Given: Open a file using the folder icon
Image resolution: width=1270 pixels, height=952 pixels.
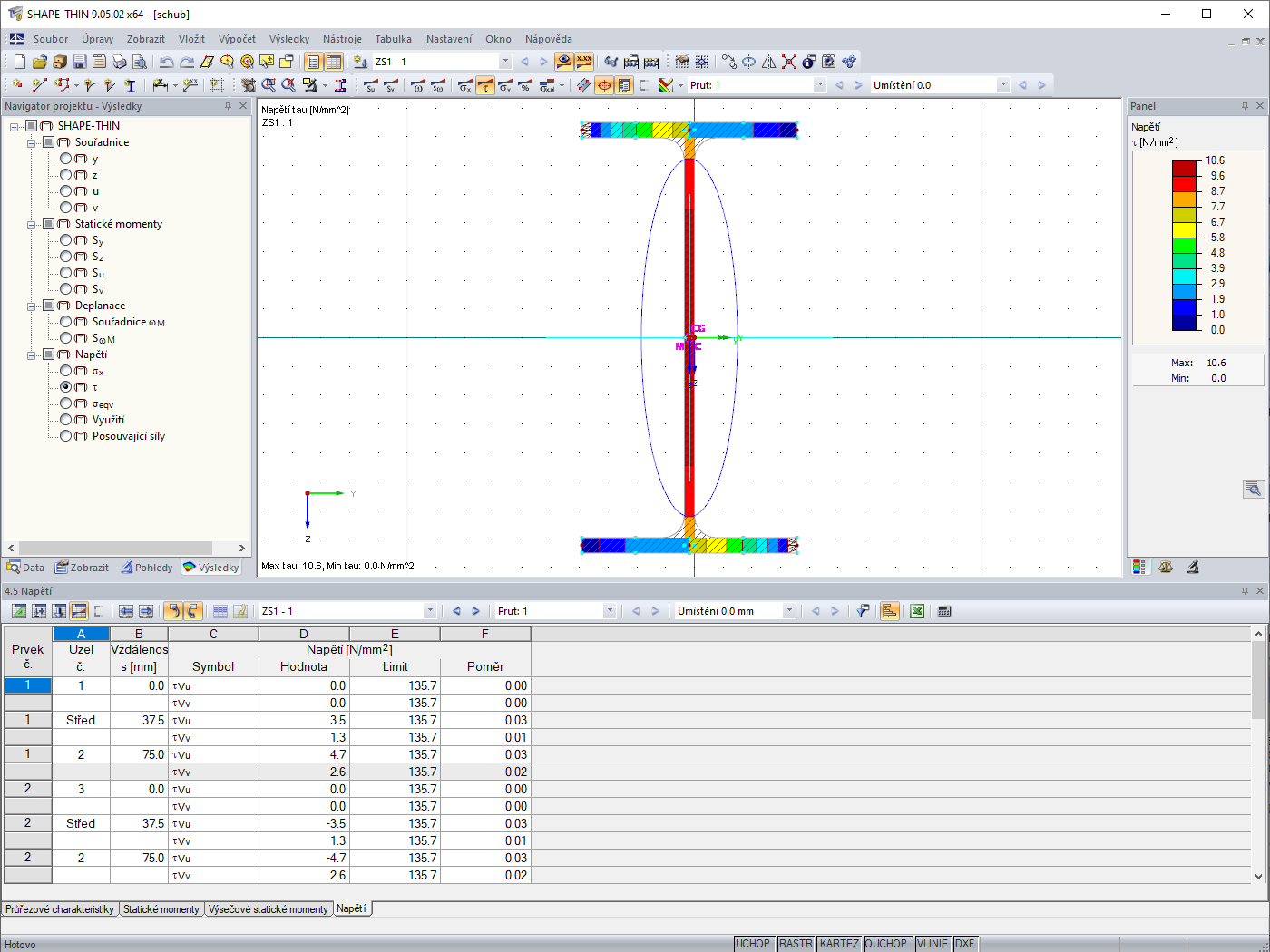Looking at the screenshot, I should (40, 62).
